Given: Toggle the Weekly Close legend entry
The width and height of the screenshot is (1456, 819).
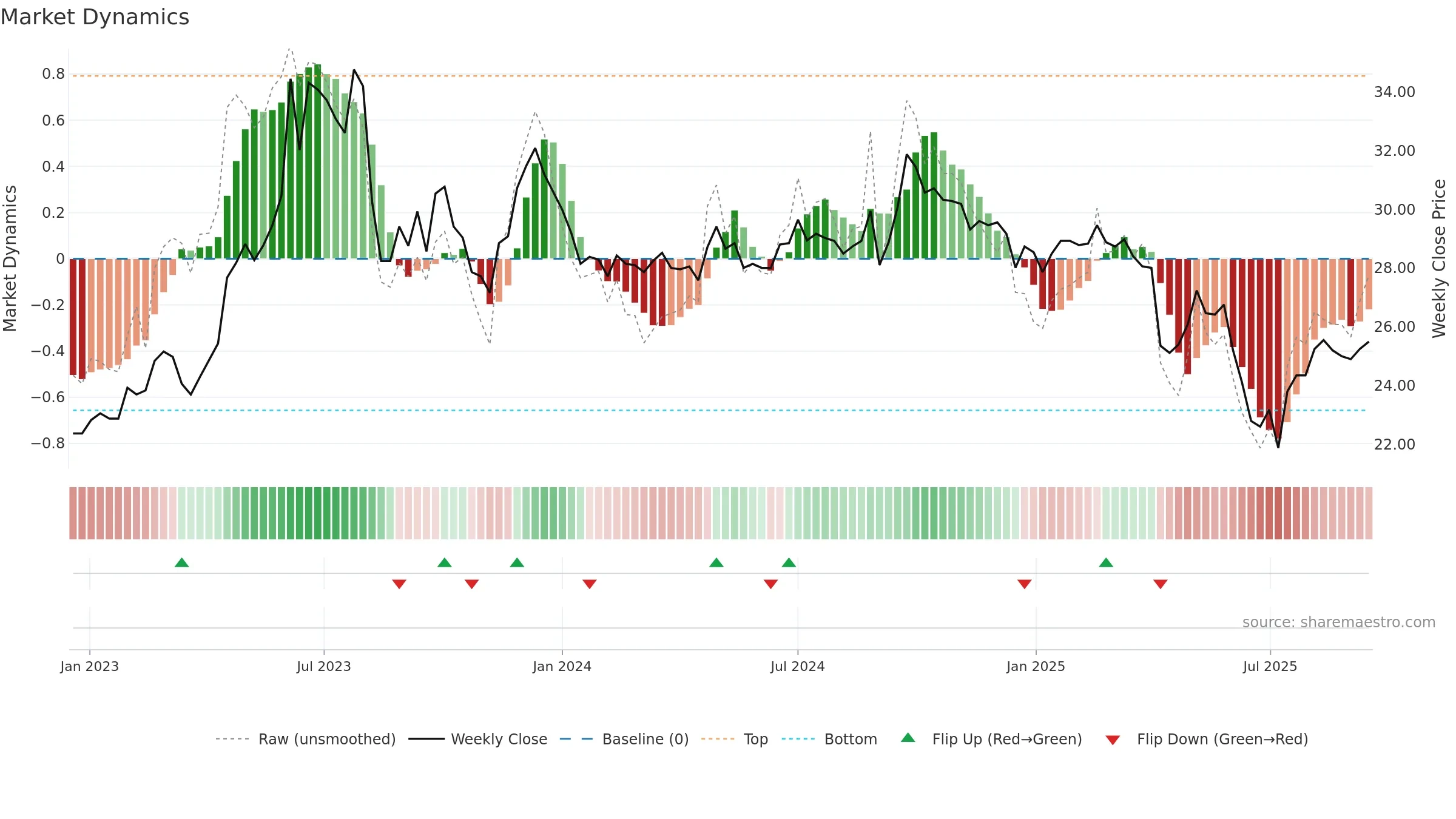Looking at the screenshot, I should pos(478,739).
